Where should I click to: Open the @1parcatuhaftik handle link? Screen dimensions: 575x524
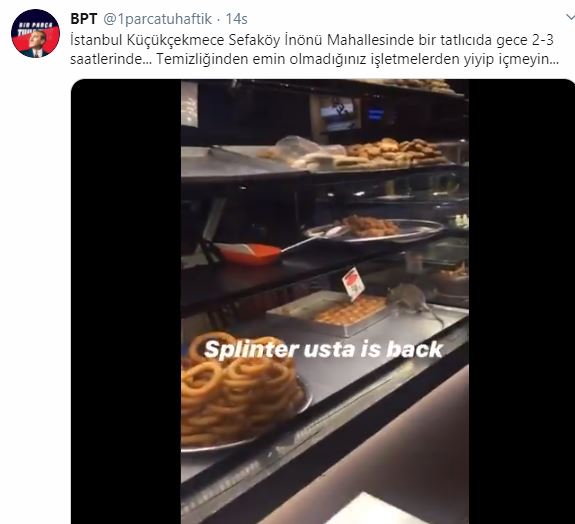158,19
